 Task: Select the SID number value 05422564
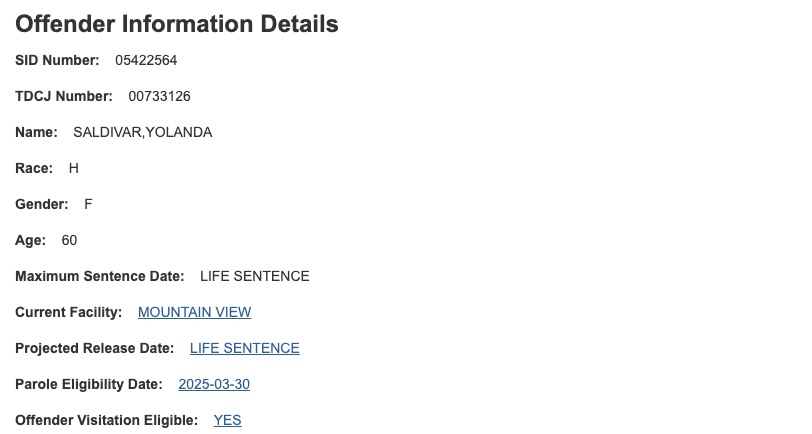(x=146, y=60)
